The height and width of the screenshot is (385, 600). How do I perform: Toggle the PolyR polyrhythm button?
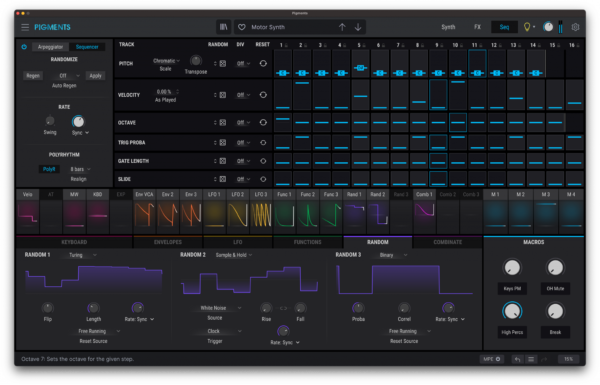point(49,169)
